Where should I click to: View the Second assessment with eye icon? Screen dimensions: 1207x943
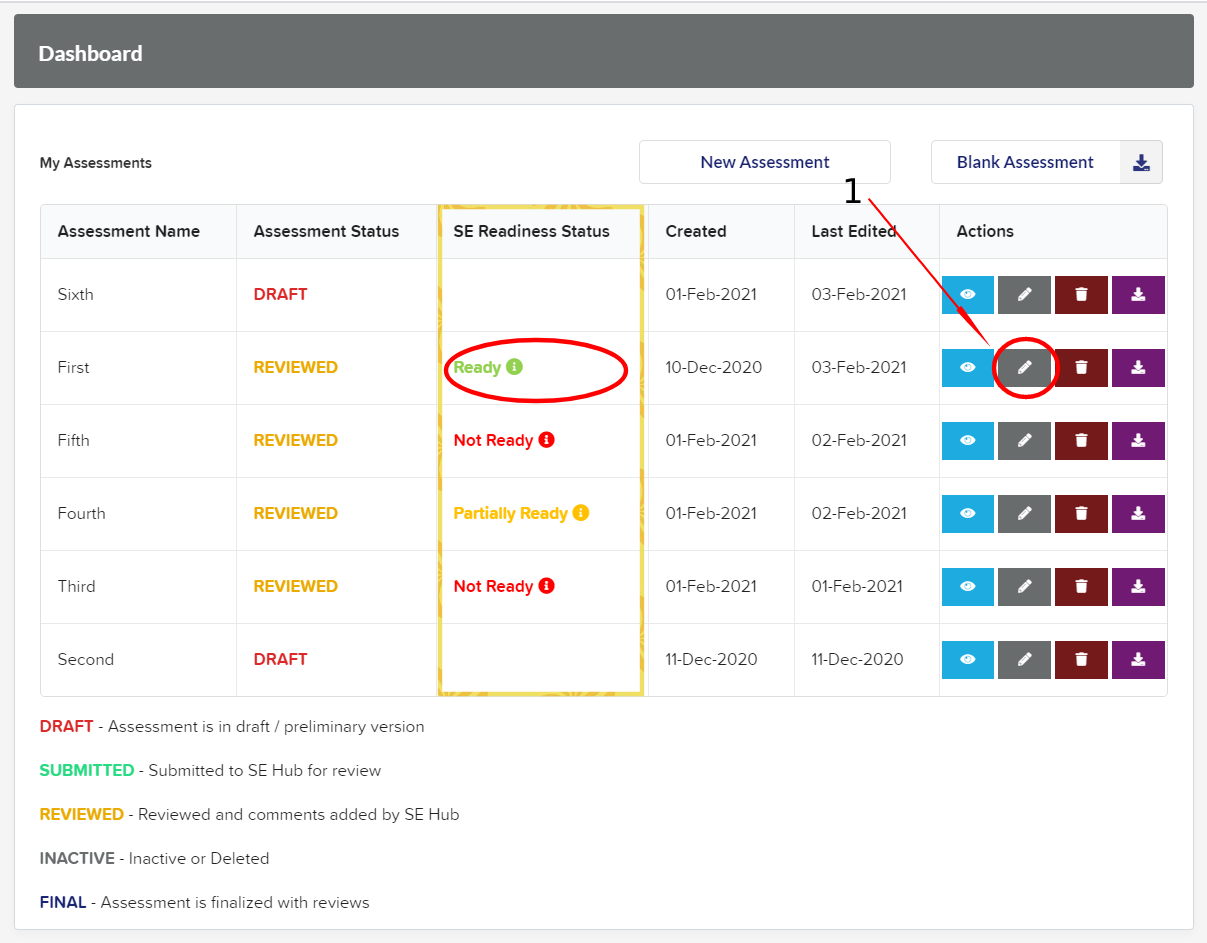click(x=968, y=660)
